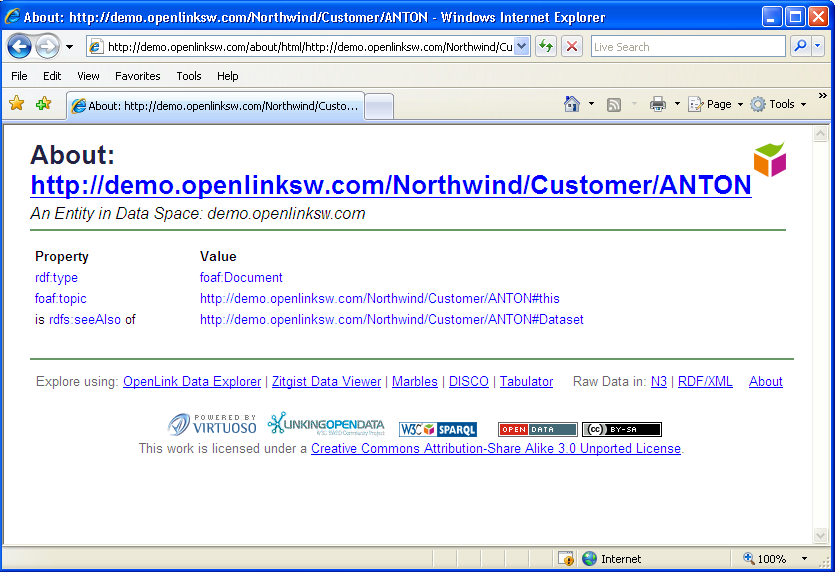The height and width of the screenshot is (572, 835).
Task: Select the About: Northwind Customer tab
Action: click(x=216, y=106)
